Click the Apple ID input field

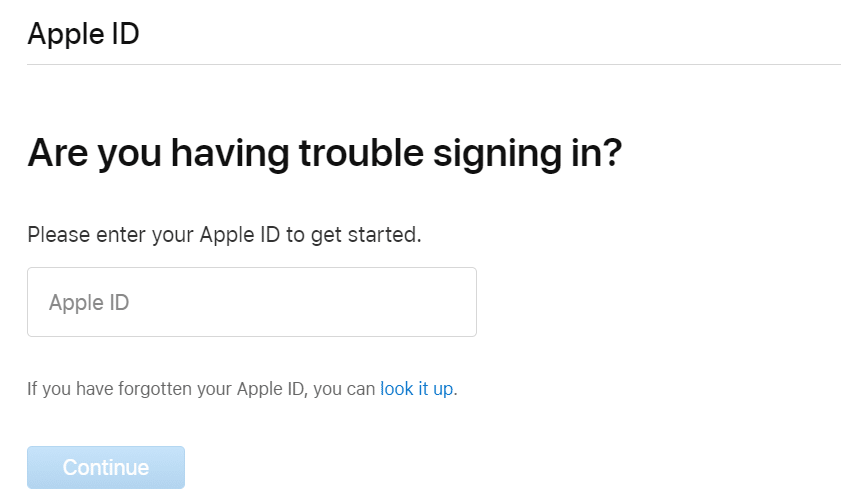(251, 302)
